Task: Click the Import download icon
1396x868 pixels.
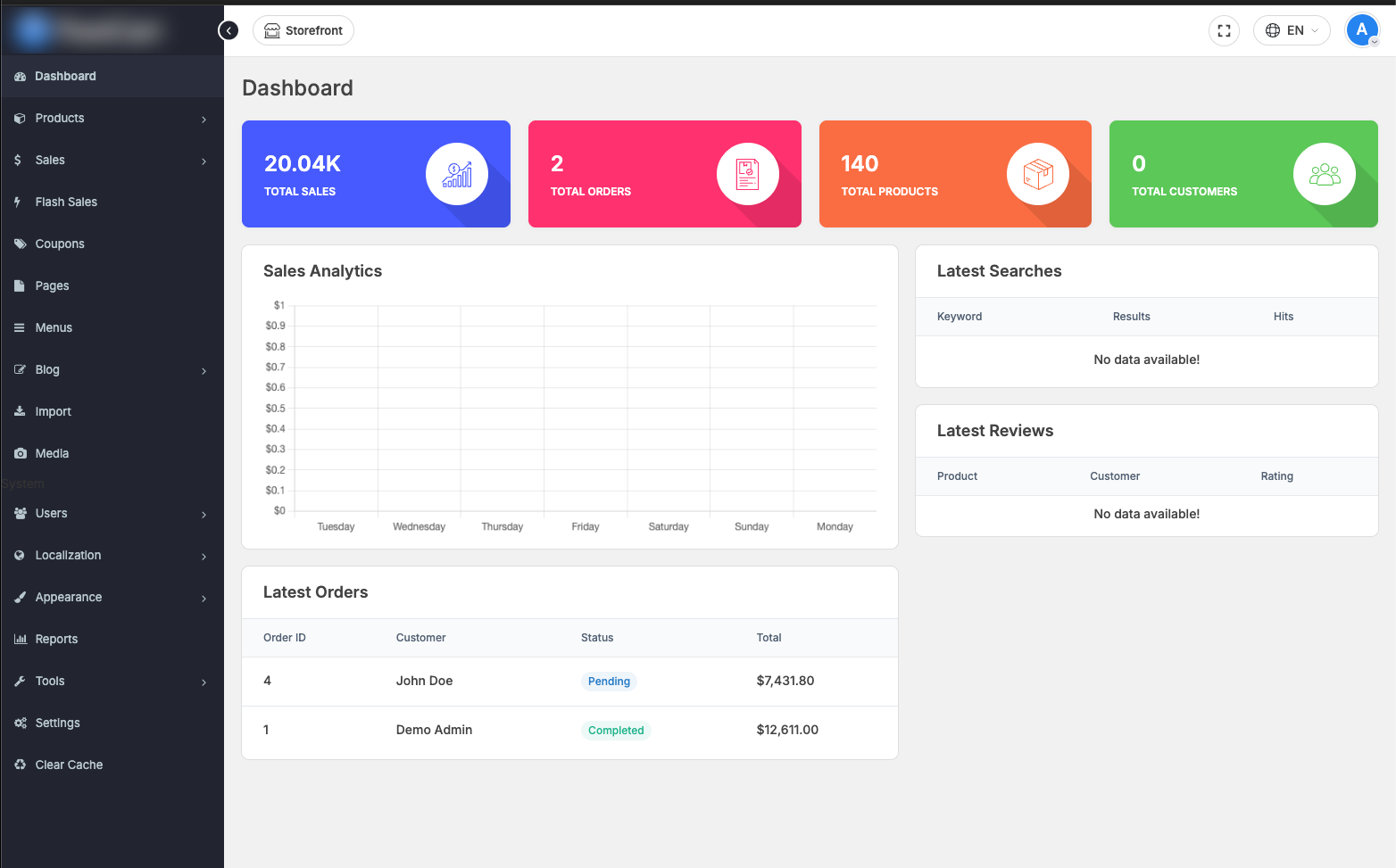Action: click(x=19, y=411)
